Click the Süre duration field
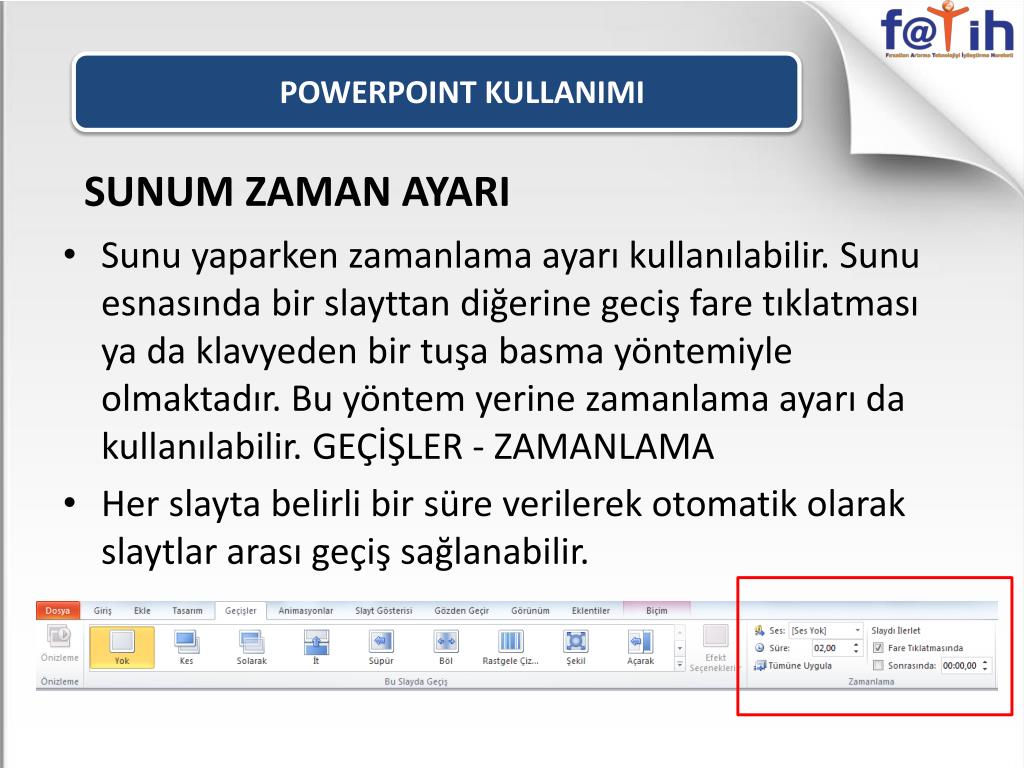The height and width of the screenshot is (768, 1024). pyautogui.click(x=831, y=648)
